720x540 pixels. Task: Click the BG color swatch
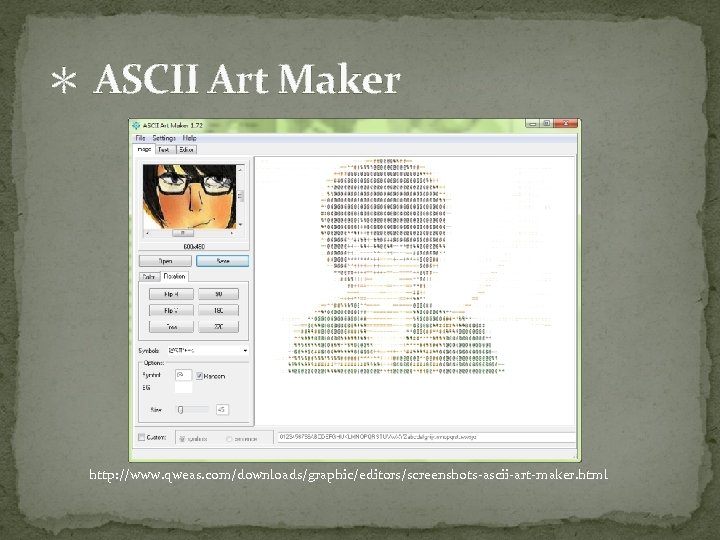point(183,388)
